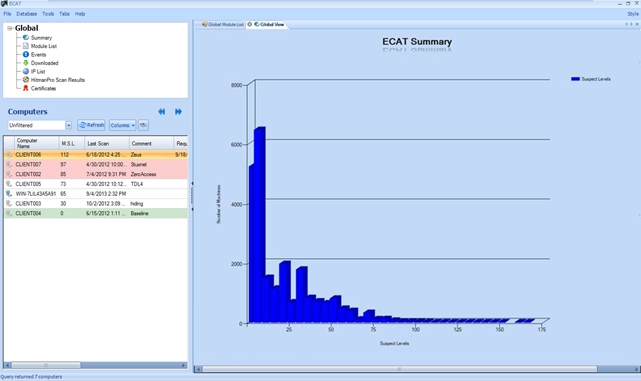The height and width of the screenshot is (381, 641).
Task: Expand the Columns dropdown button
Action: 122,125
